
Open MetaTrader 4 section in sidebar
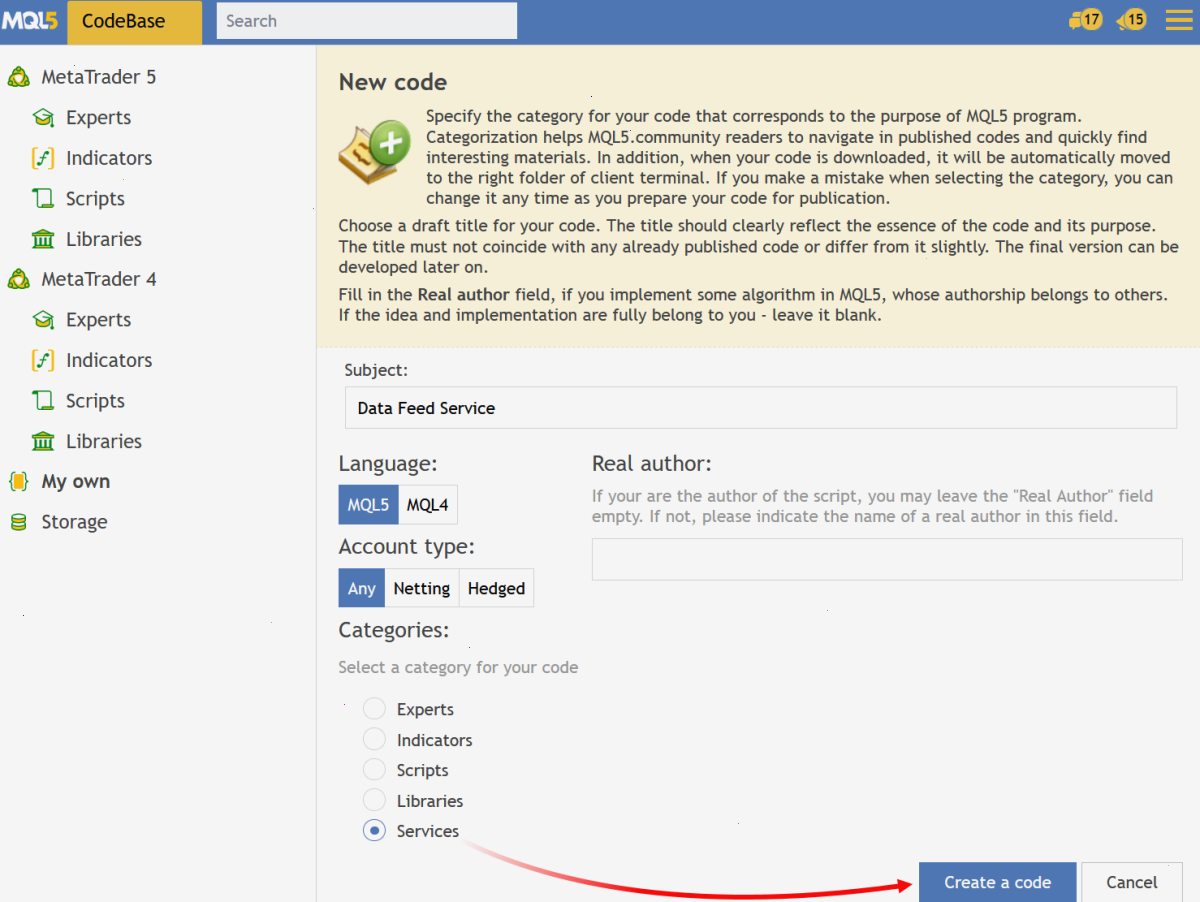tap(99, 279)
